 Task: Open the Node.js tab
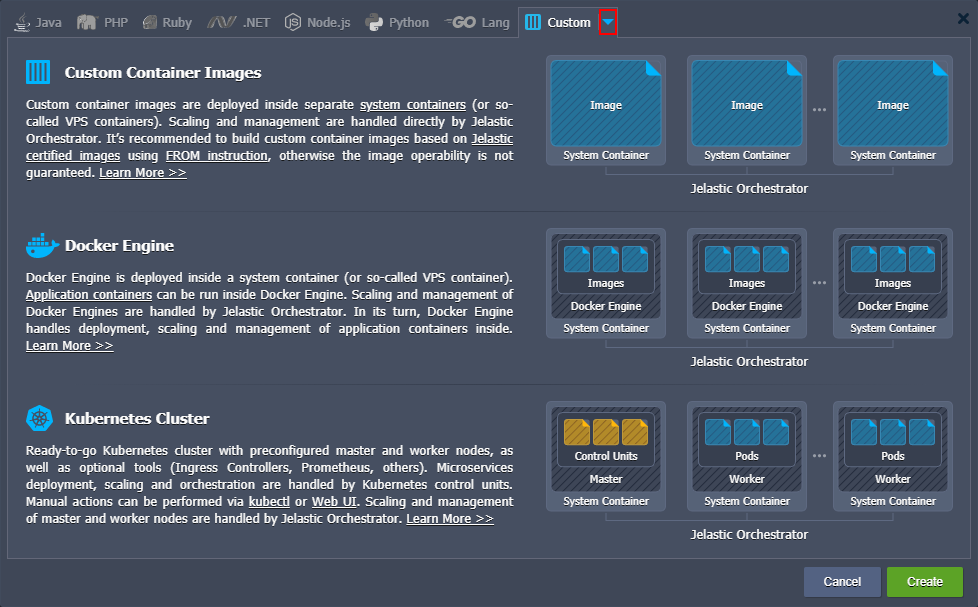click(317, 22)
